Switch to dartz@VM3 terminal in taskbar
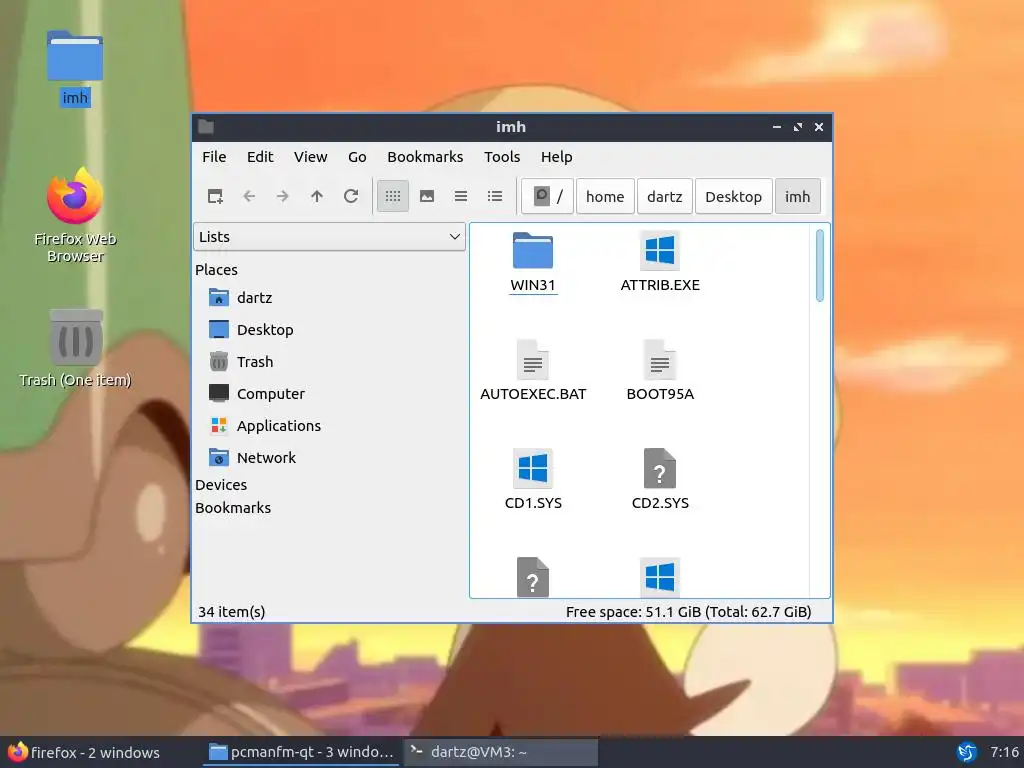This screenshot has width=1024, height=768. (501, 752)
